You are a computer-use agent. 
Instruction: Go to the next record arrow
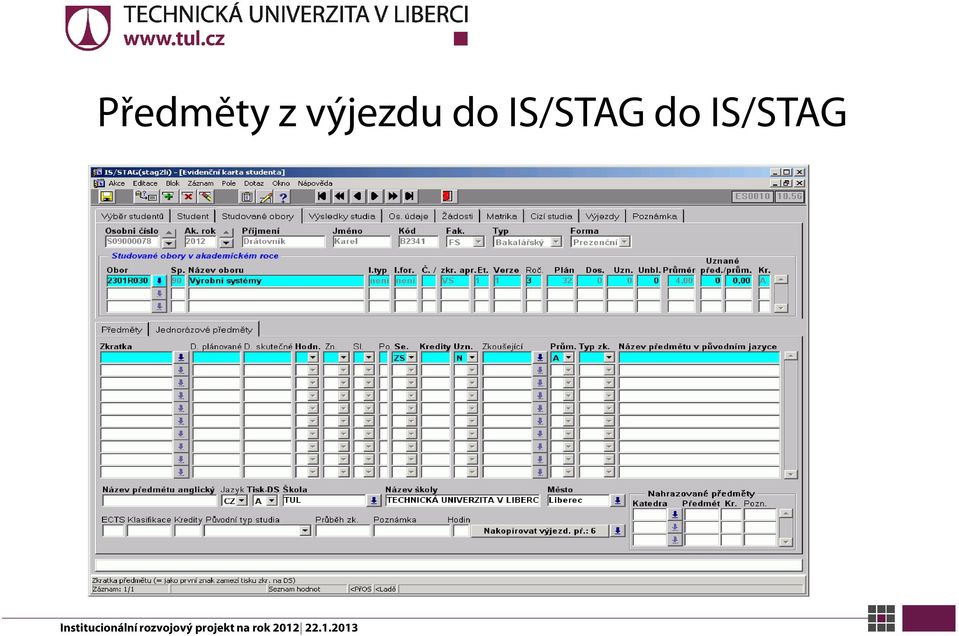(x=374, y=196)
